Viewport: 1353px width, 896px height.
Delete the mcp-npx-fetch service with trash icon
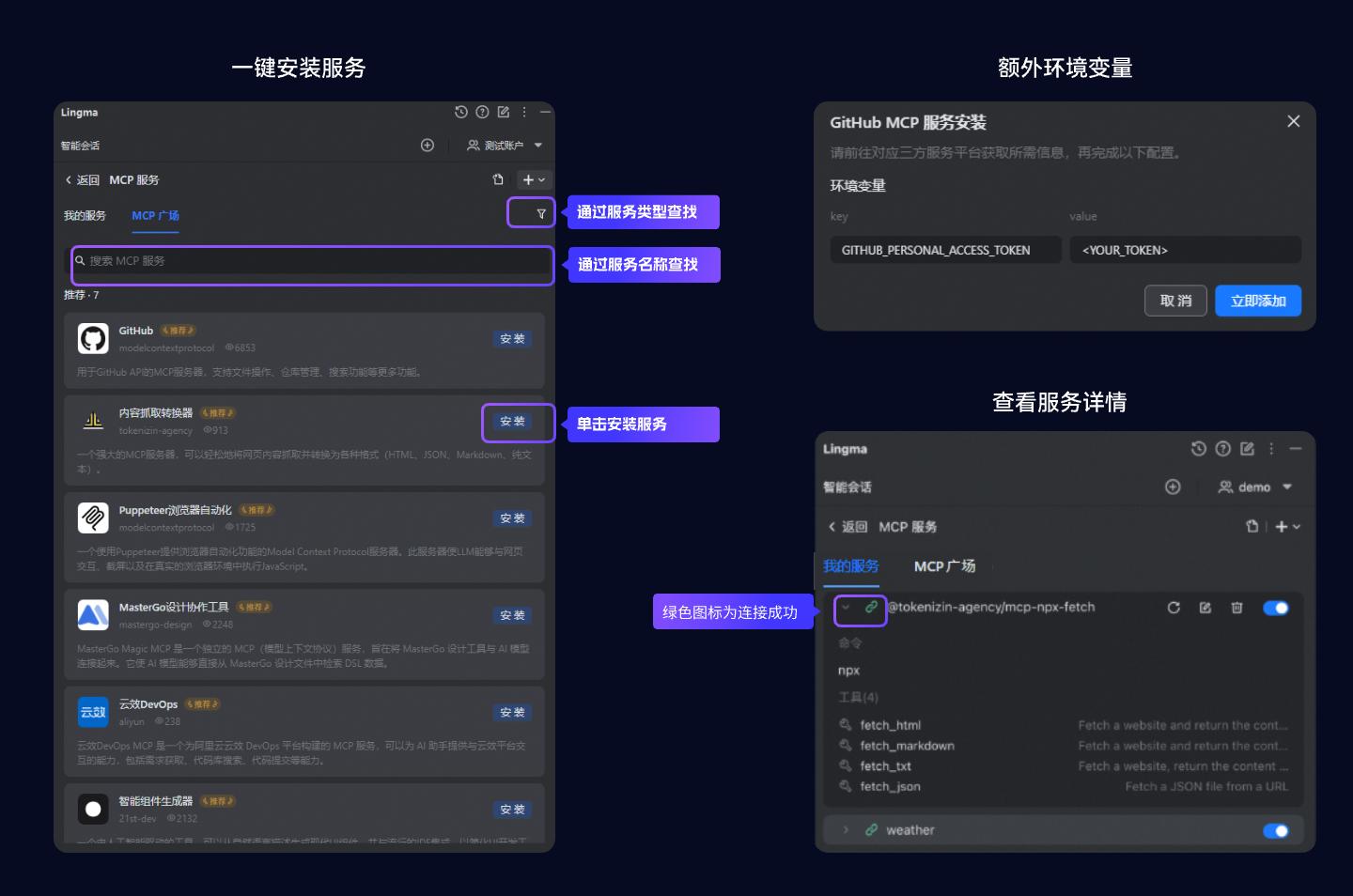click(1236, 608)
